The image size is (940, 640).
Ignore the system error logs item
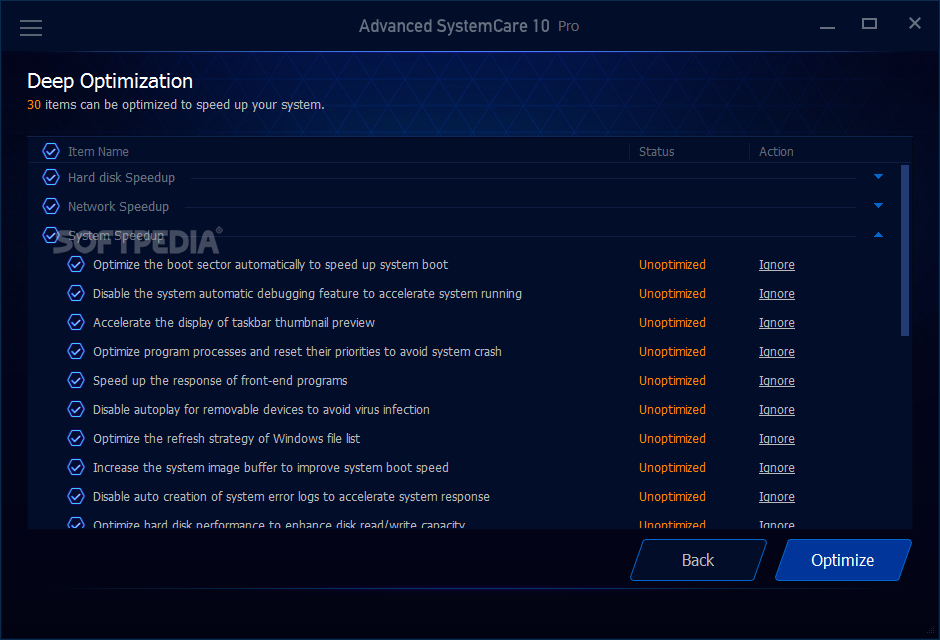(x=776, y=497)
